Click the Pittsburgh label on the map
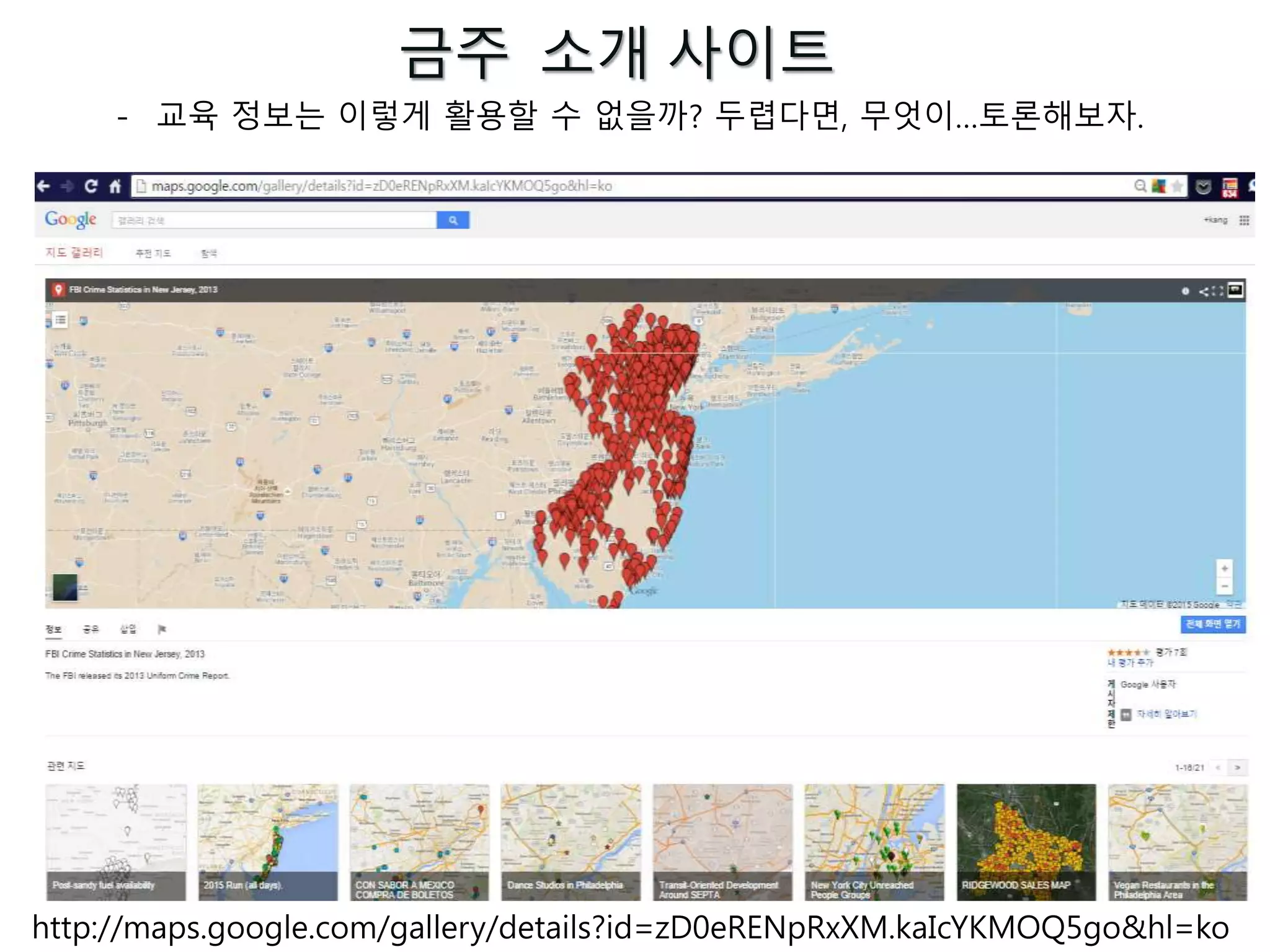This screenshot has height=952, width=1270. coord(87,423)
